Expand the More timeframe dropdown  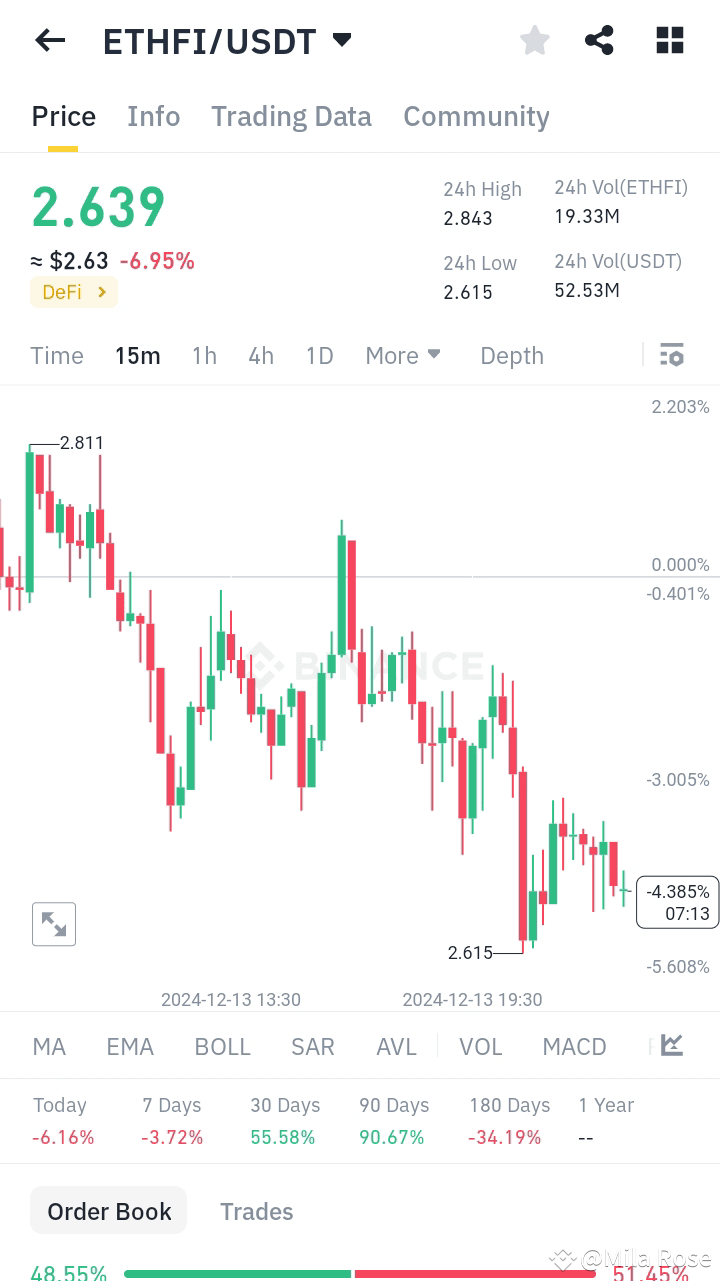[402, 355]
